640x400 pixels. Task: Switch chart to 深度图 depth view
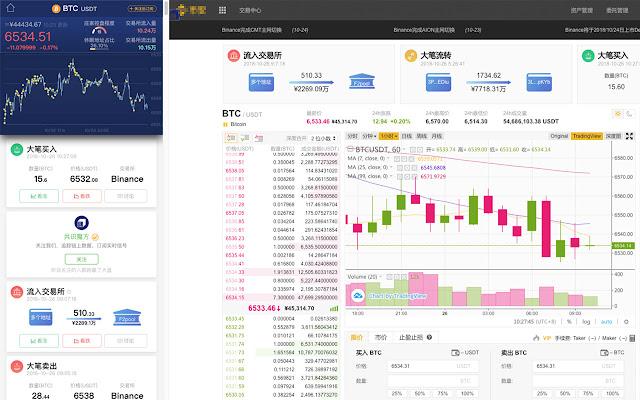[x=613, y=136]
